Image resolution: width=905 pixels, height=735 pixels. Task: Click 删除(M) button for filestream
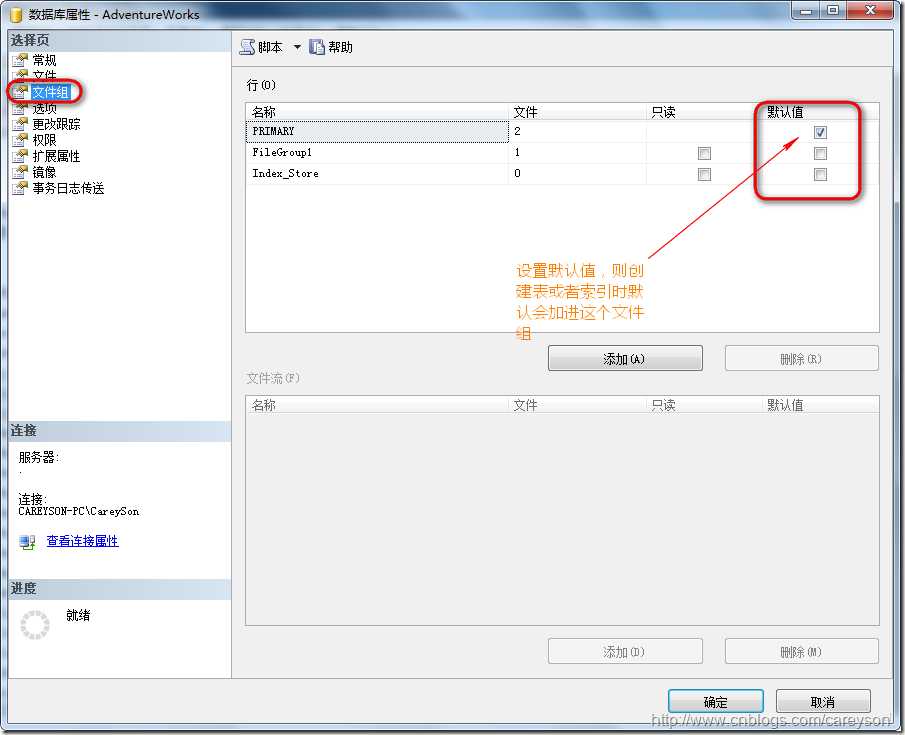(802, 651)
